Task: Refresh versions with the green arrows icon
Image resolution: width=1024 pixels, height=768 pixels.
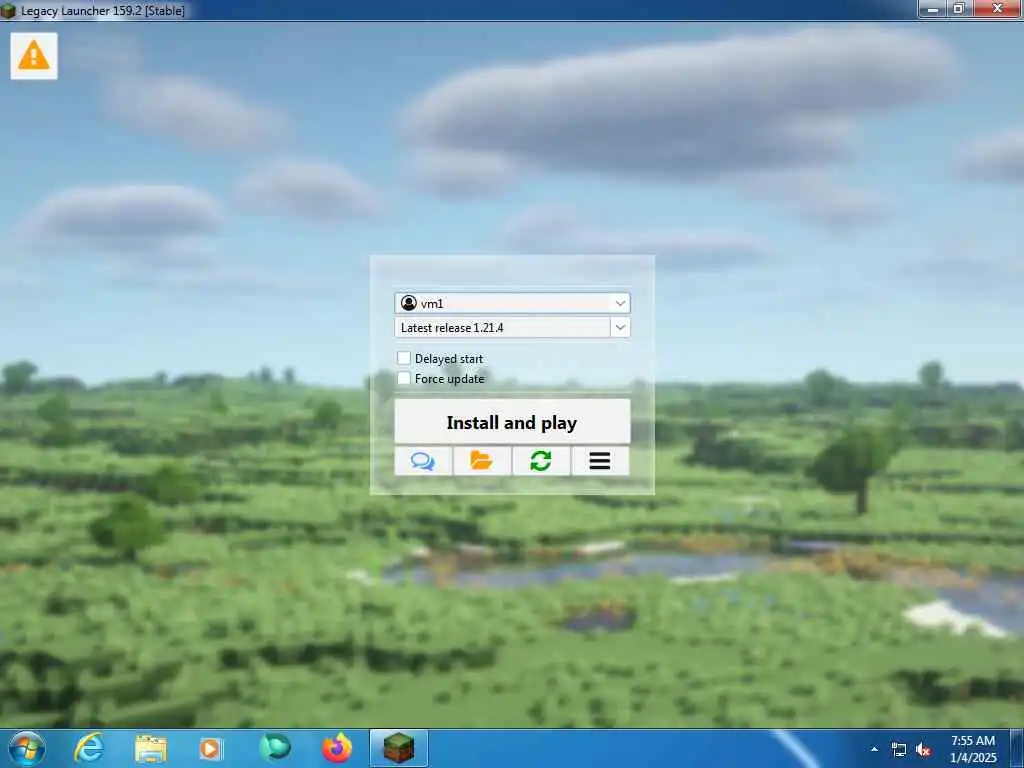Action: [x=541, y=461]
